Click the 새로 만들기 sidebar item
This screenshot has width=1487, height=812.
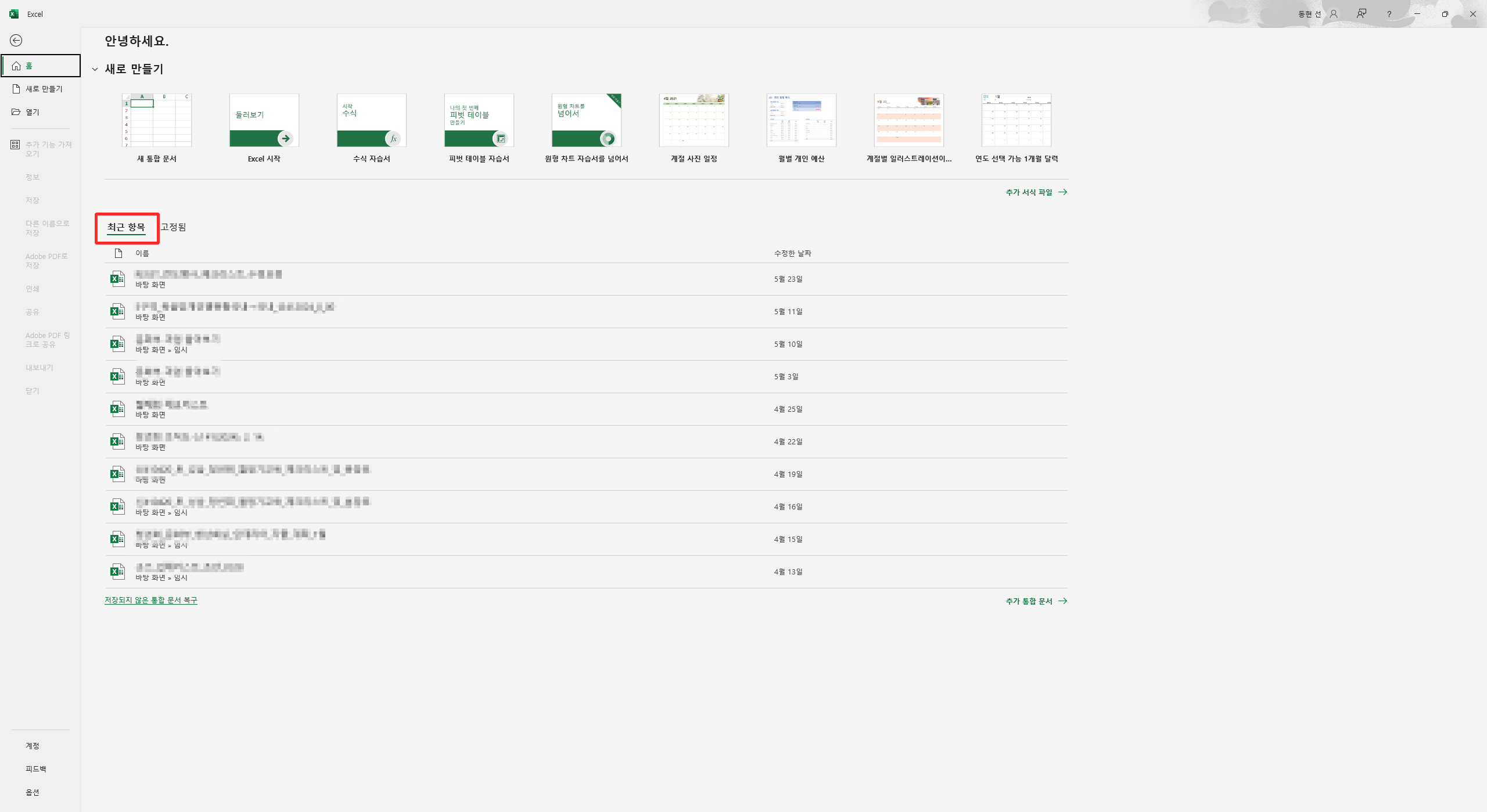44,89
